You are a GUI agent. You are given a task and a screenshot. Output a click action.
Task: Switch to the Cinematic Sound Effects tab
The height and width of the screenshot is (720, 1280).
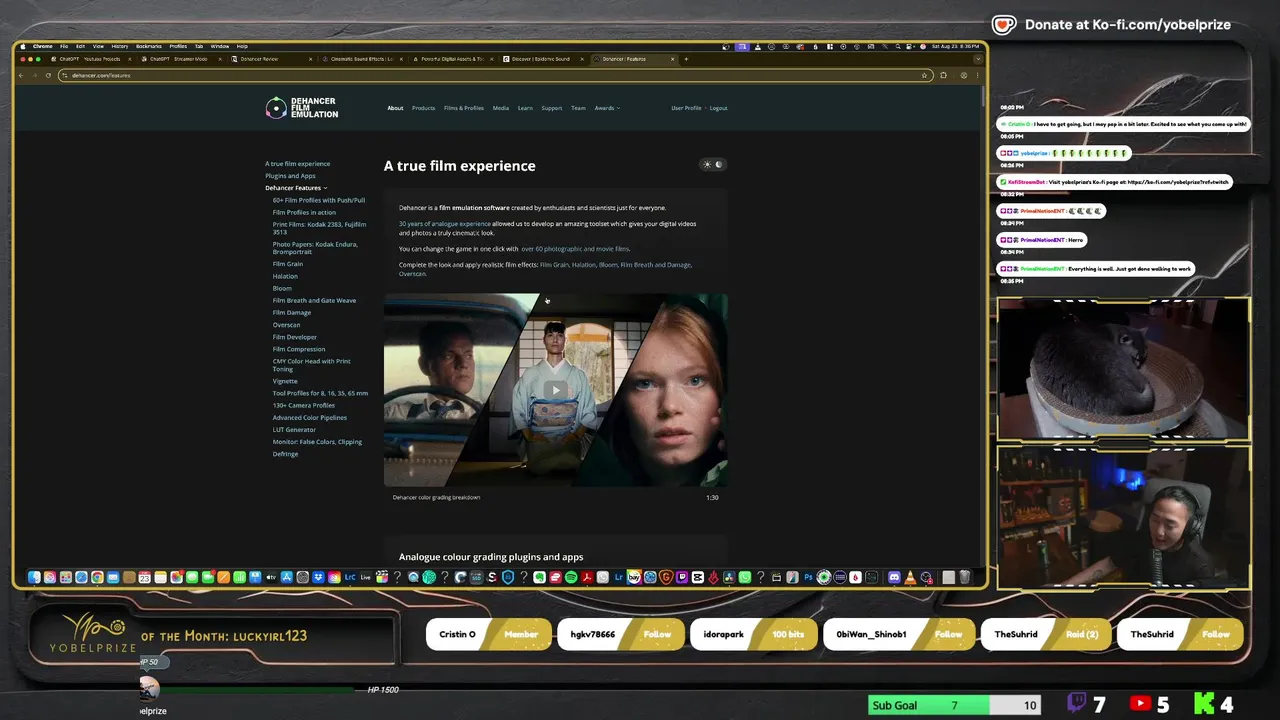[361, 59]
